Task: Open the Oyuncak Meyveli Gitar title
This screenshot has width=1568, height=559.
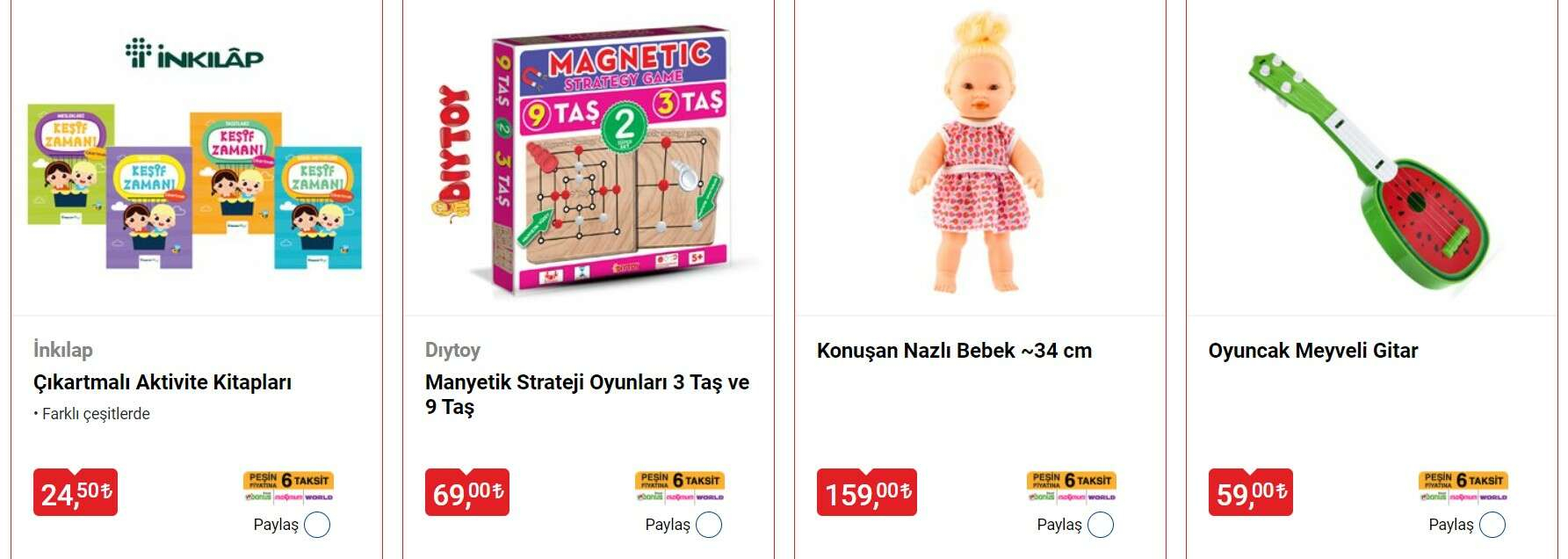Action: coord(1313,351)
